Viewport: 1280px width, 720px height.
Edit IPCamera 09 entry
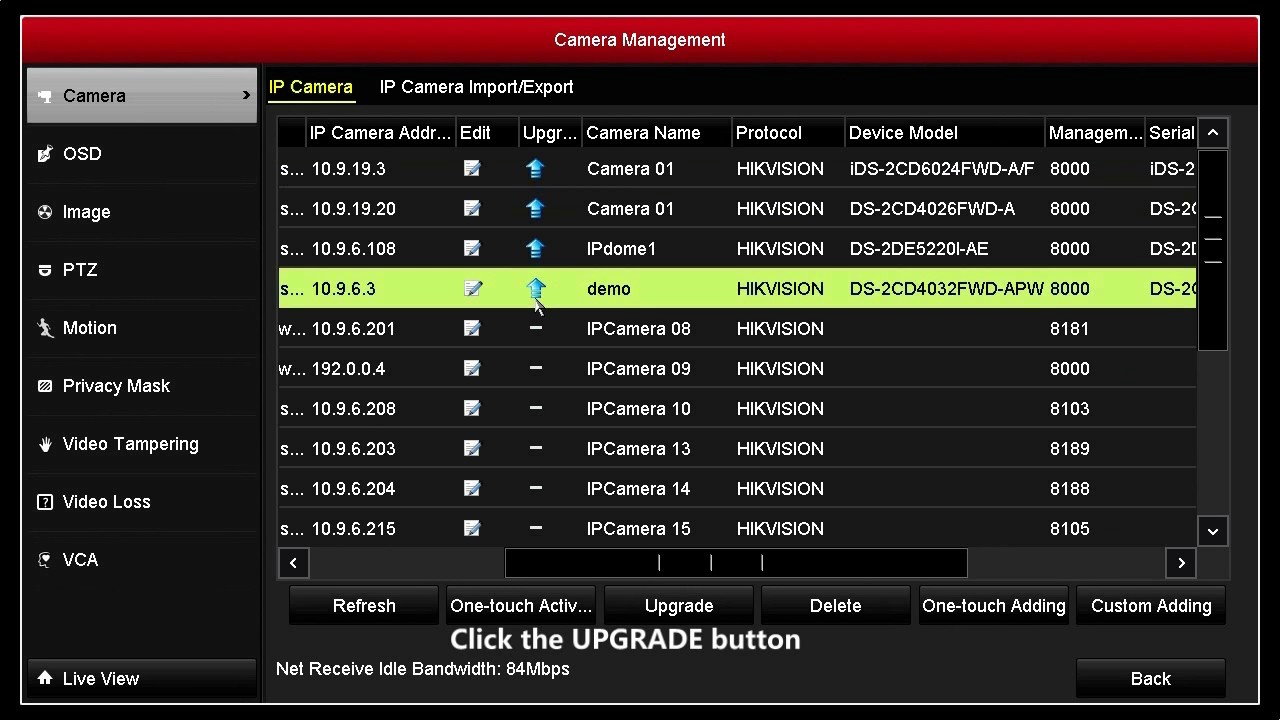(x=472, y=369)
